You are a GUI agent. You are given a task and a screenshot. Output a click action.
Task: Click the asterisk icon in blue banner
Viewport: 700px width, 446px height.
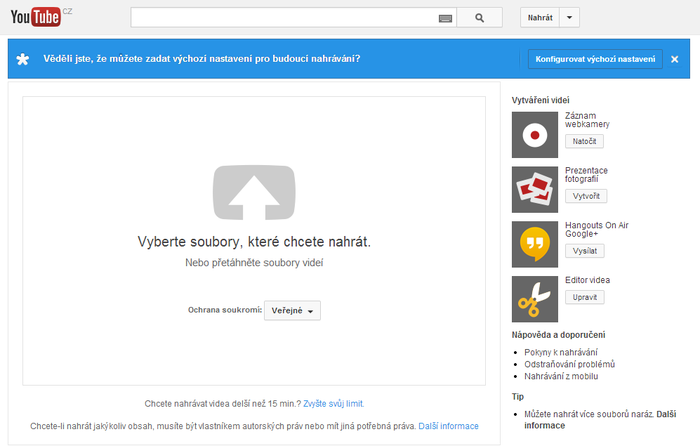coord(23,59)
